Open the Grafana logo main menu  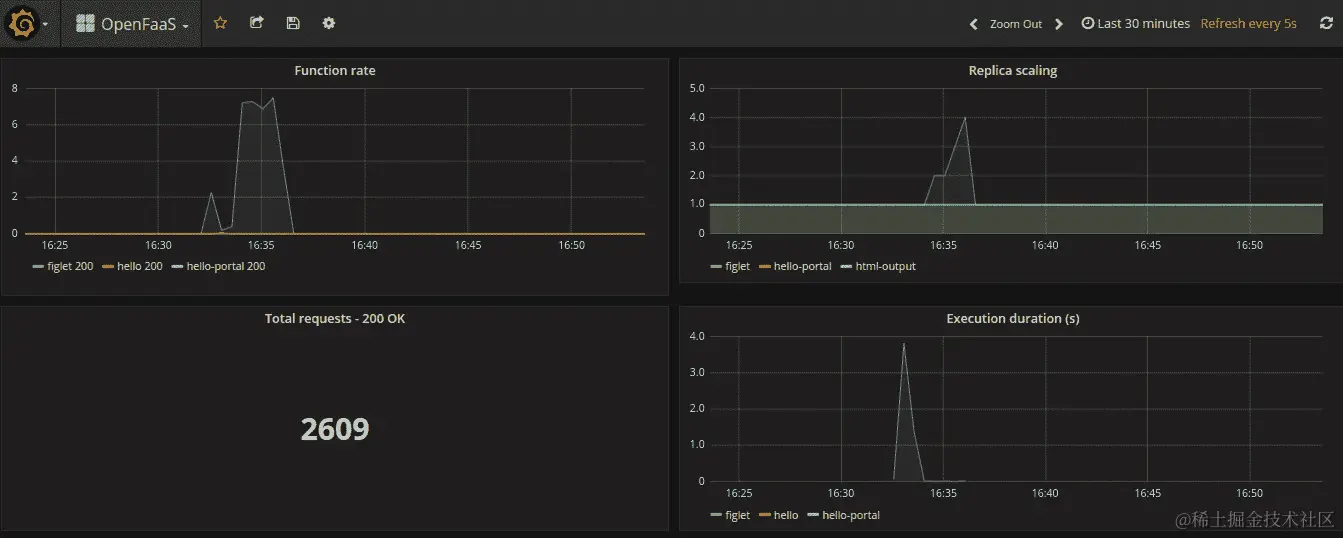(x=26, y=23)
